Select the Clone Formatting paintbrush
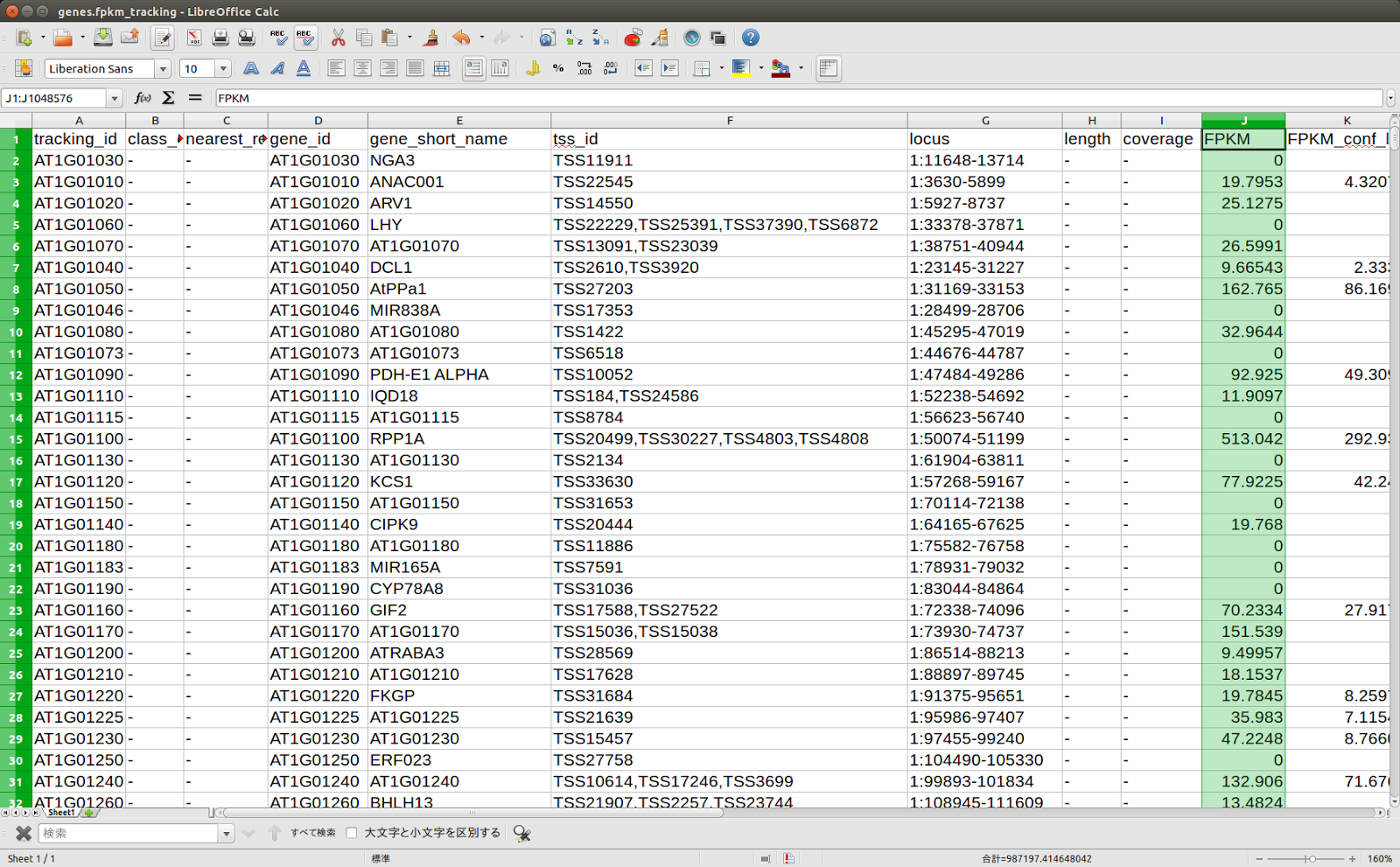Image resolution: width=1400 pixels, height=867 pixels. [x=430, y=38]
